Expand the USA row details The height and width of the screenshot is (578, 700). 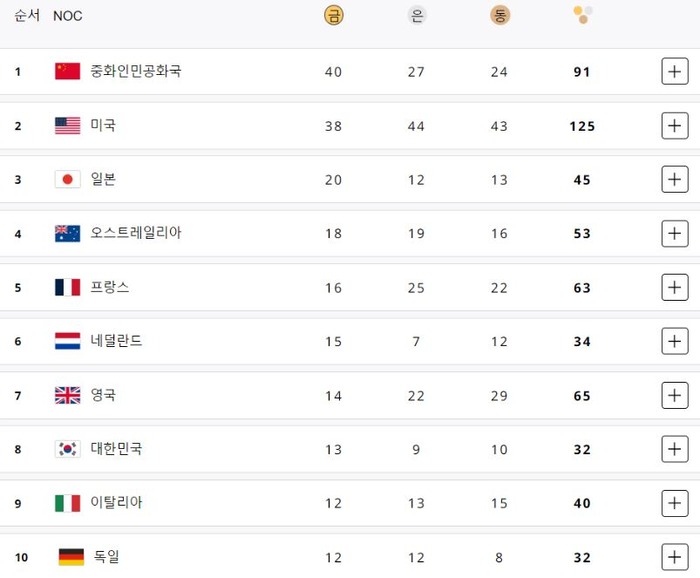coord(675,126)
